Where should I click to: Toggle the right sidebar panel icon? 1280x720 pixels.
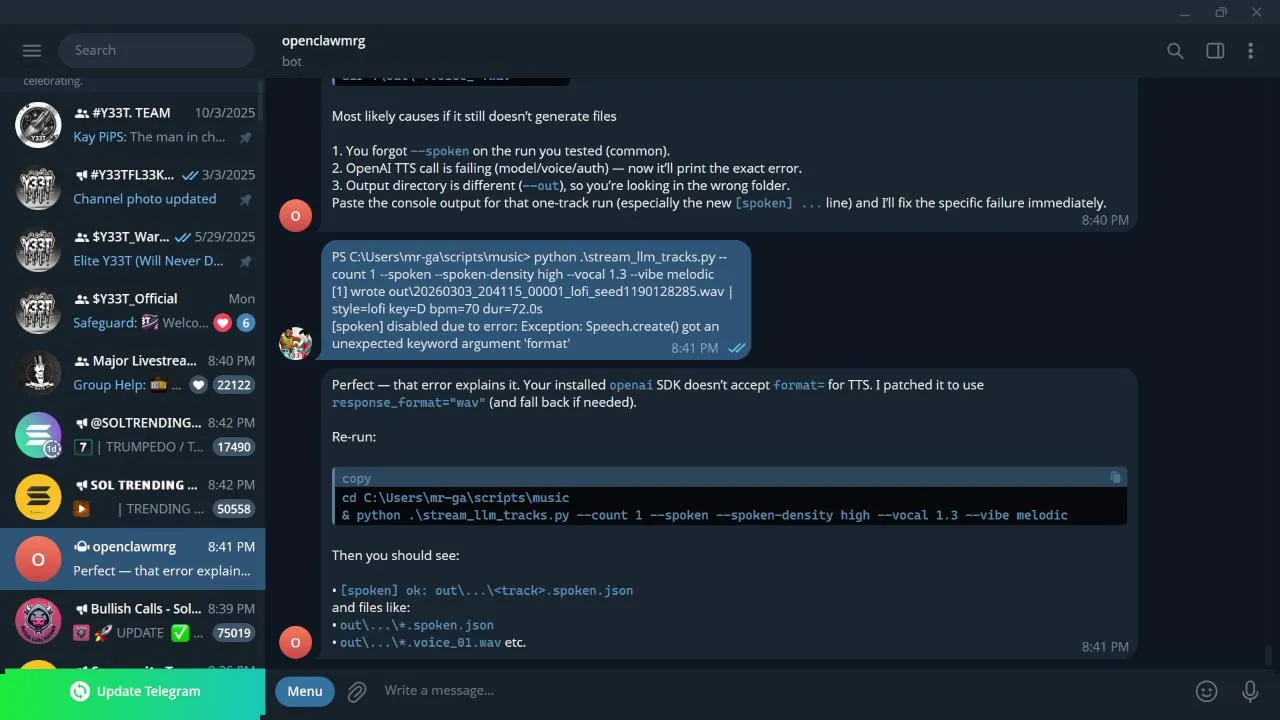click(x=1215, y=51)
